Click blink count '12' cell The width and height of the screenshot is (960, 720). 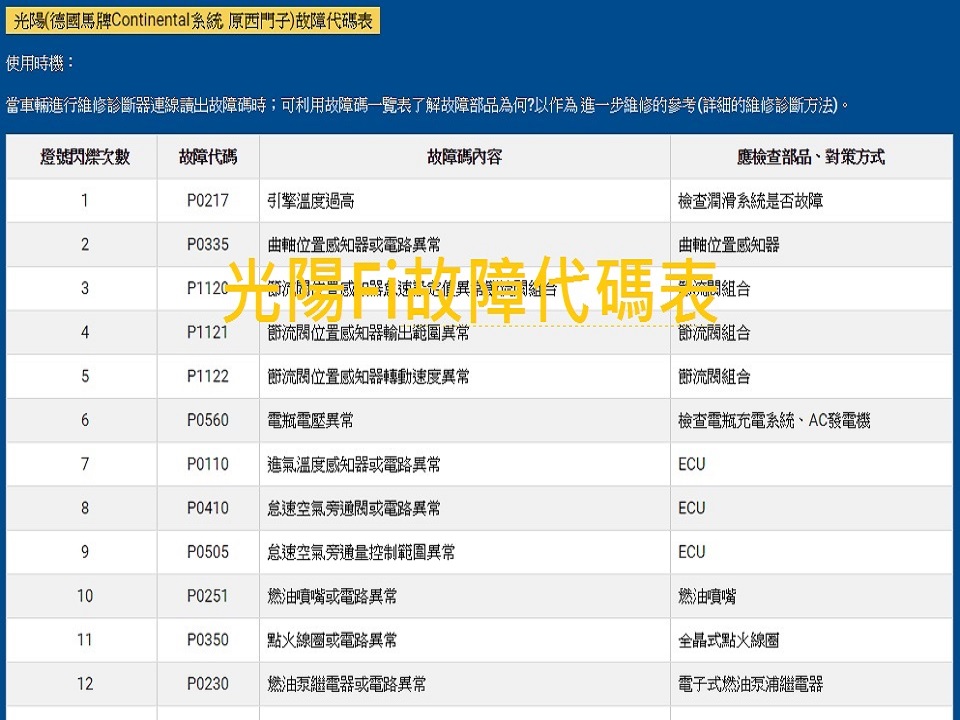click(x=84, y=684)
